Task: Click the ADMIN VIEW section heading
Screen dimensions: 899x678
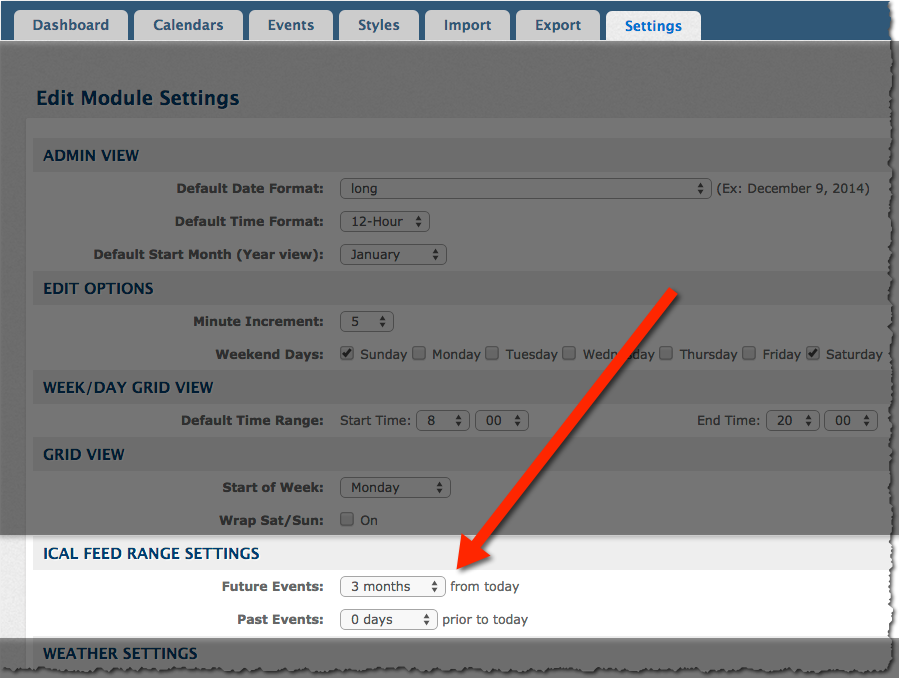Action: tap(91, 156)
